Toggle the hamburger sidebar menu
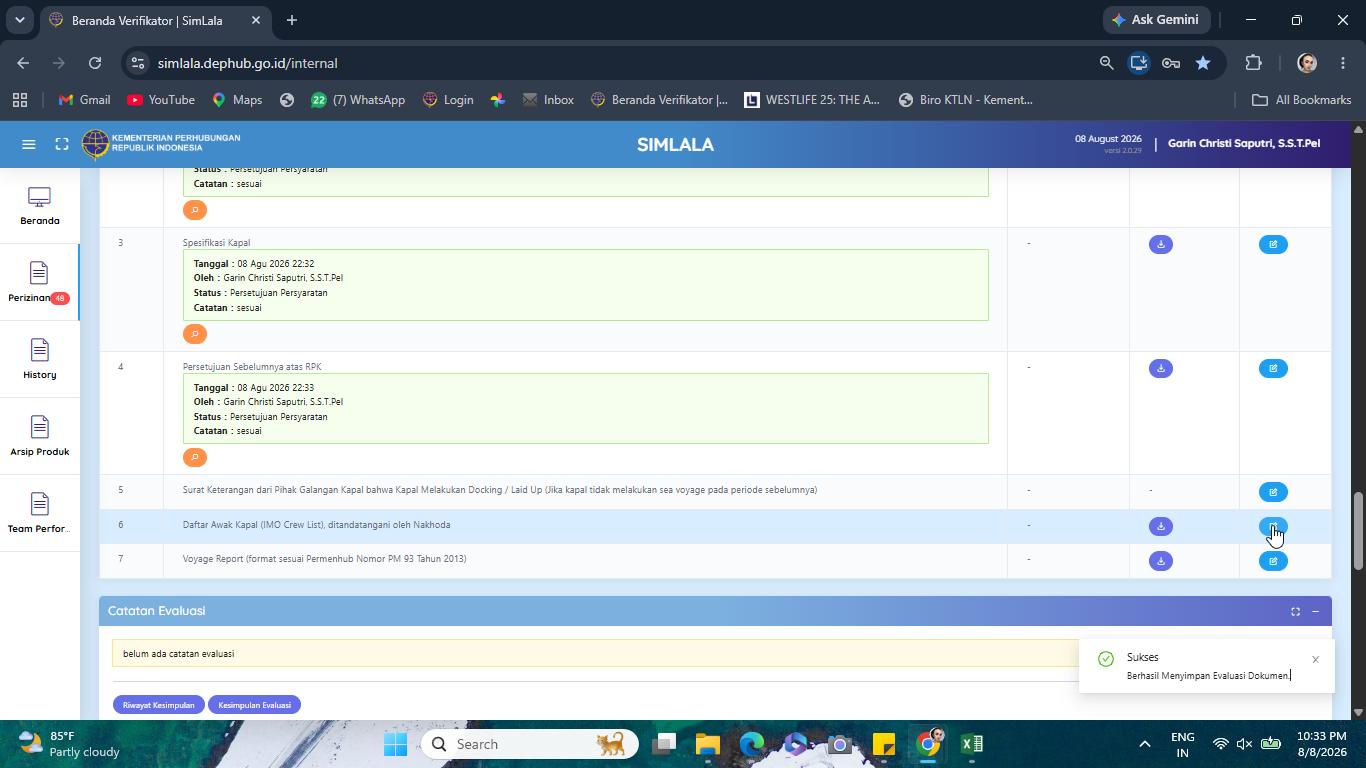1366x768 pixels. 29,144
